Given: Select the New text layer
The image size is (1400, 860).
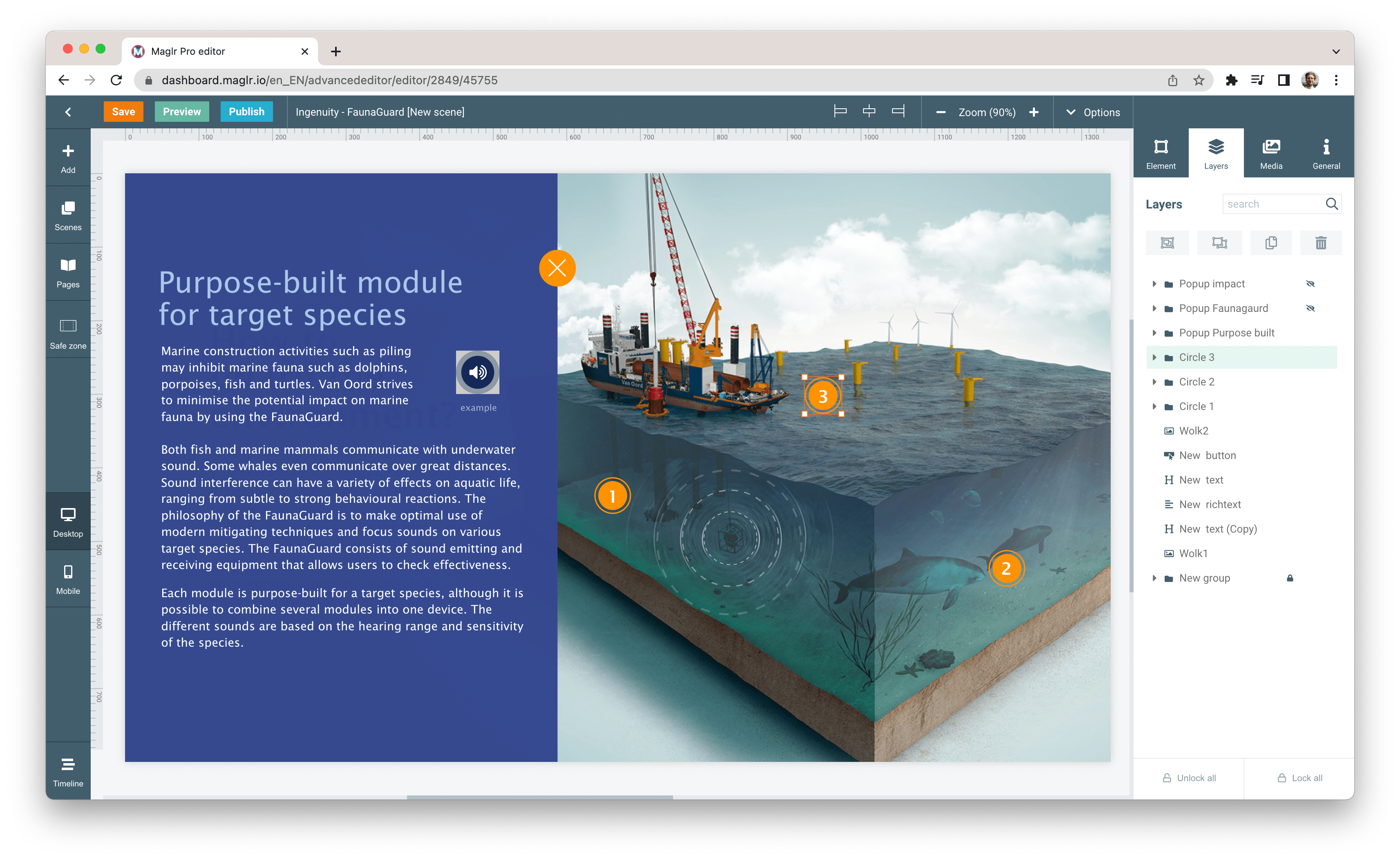Looking at the screenshot, I should point(1241,479).
